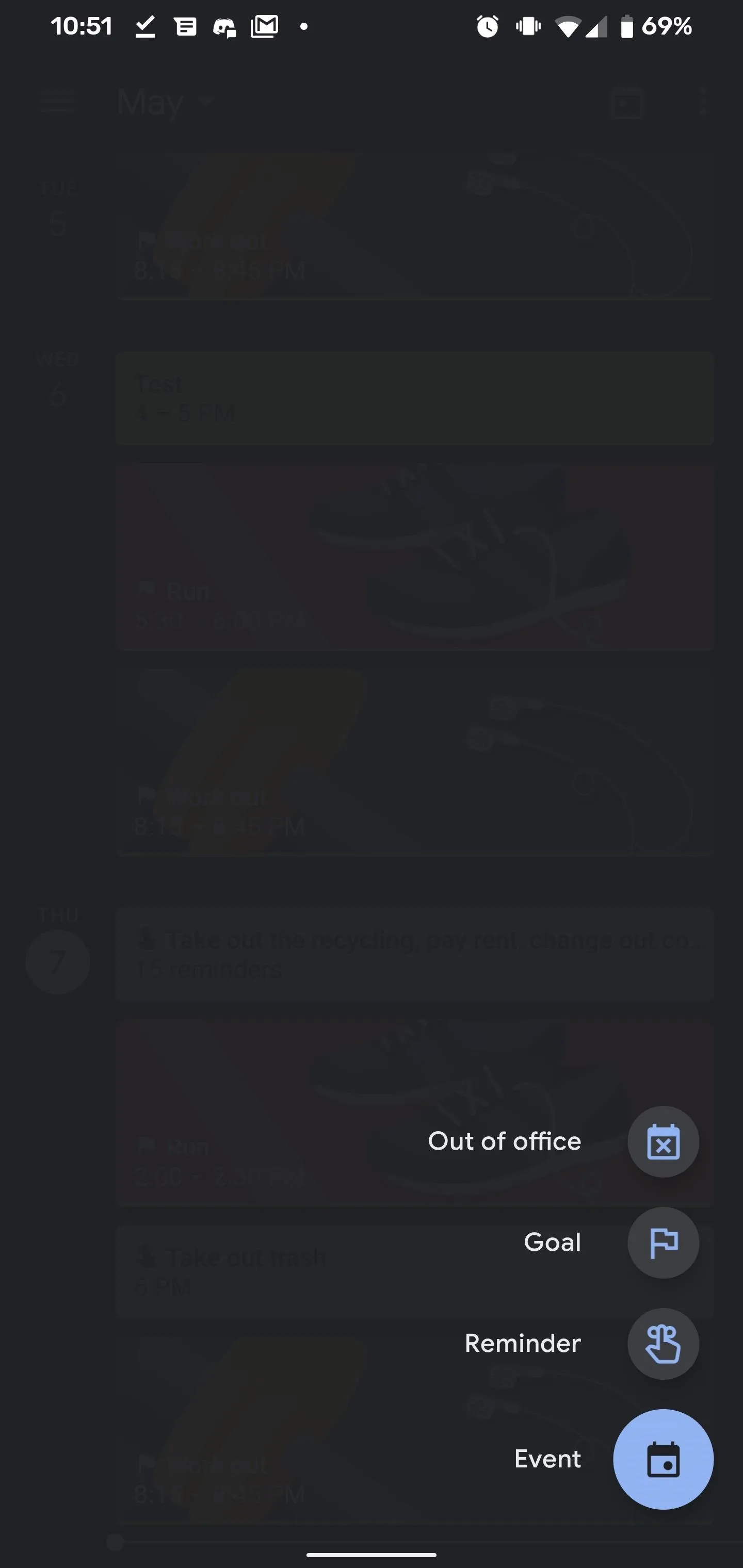Viewport: 743px width, 1568px height.
Task: Tap the Reminder finger-string icon
Action: (x=663, y=1344)
